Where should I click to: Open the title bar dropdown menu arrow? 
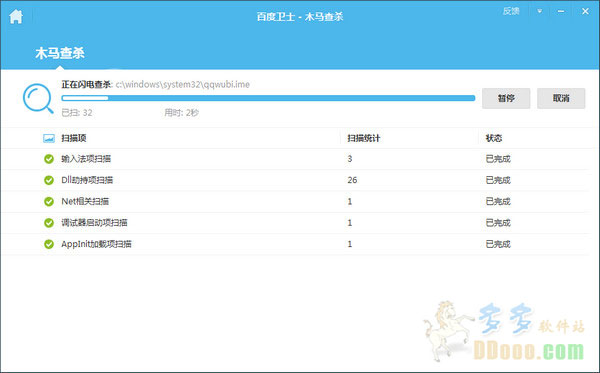540,11
